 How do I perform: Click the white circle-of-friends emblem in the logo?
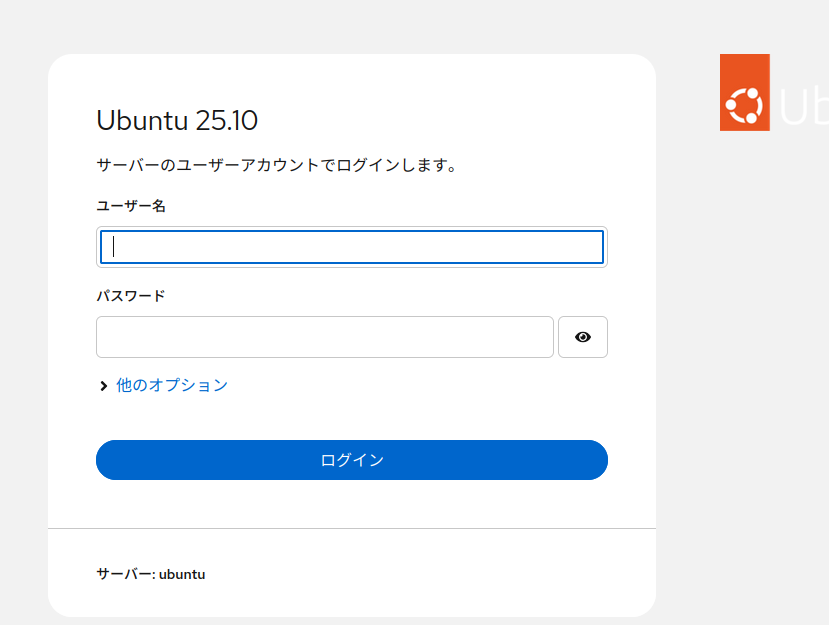[x=745, y=105]
